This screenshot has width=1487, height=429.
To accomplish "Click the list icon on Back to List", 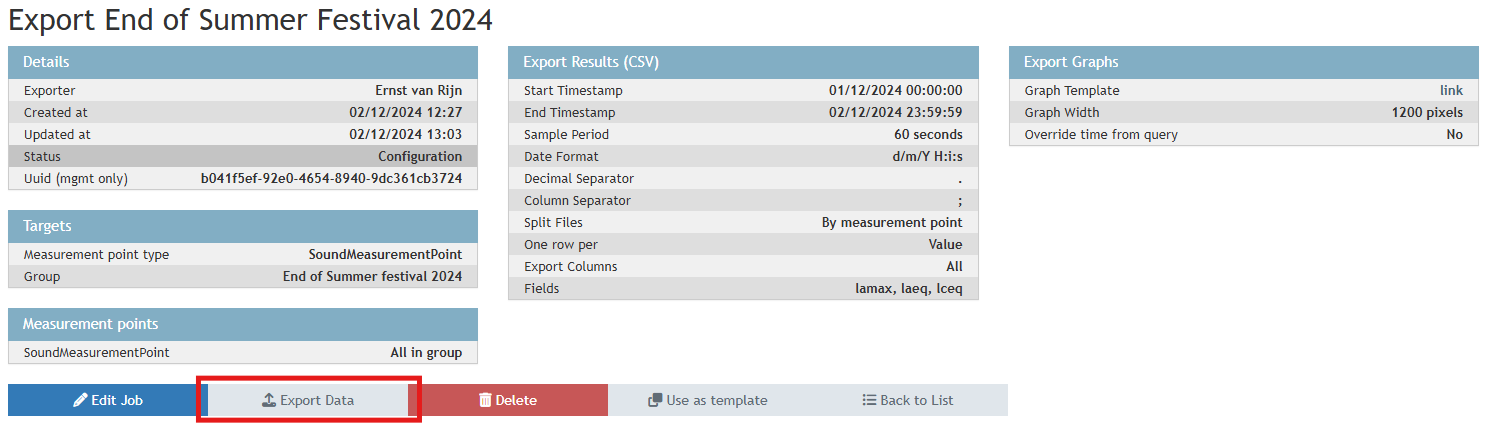I will pos(869,400).
